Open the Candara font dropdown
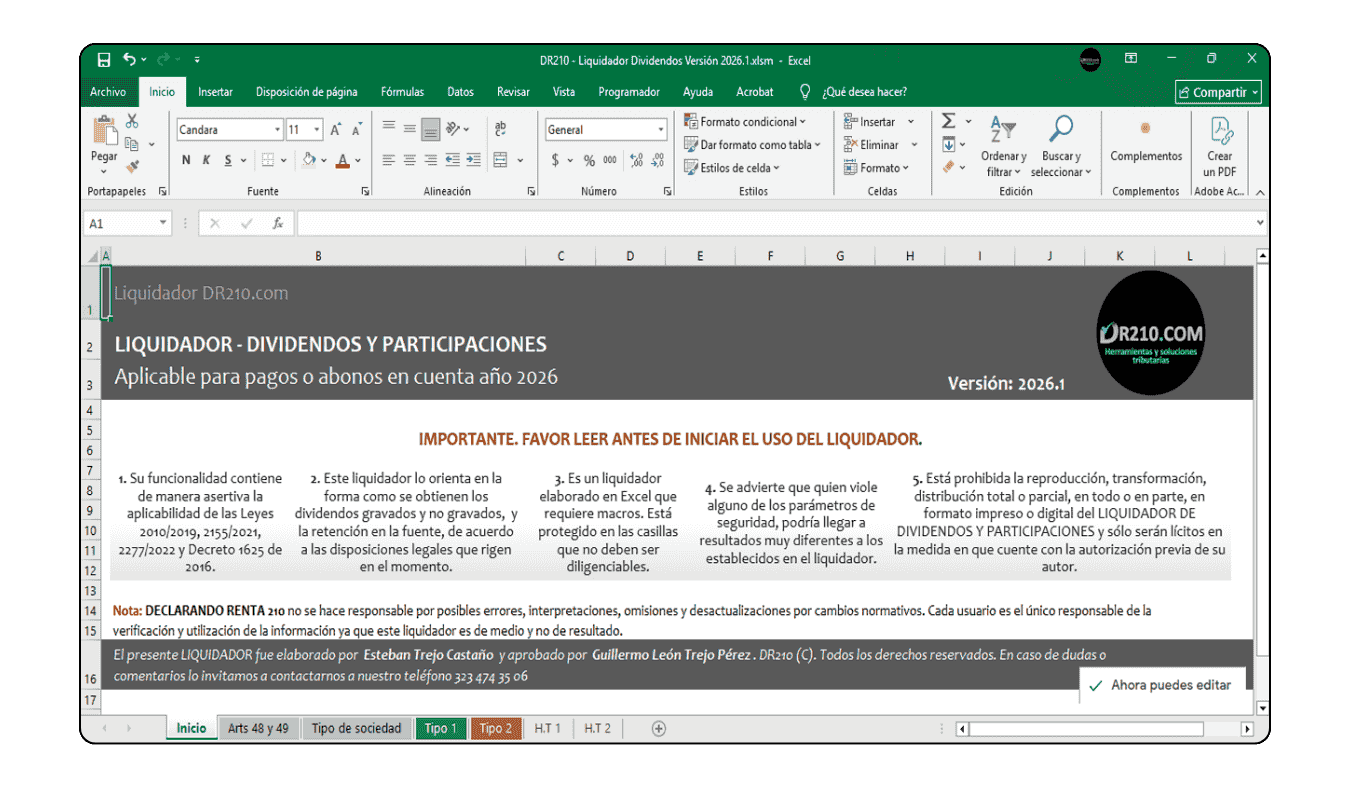 point(278,129)
